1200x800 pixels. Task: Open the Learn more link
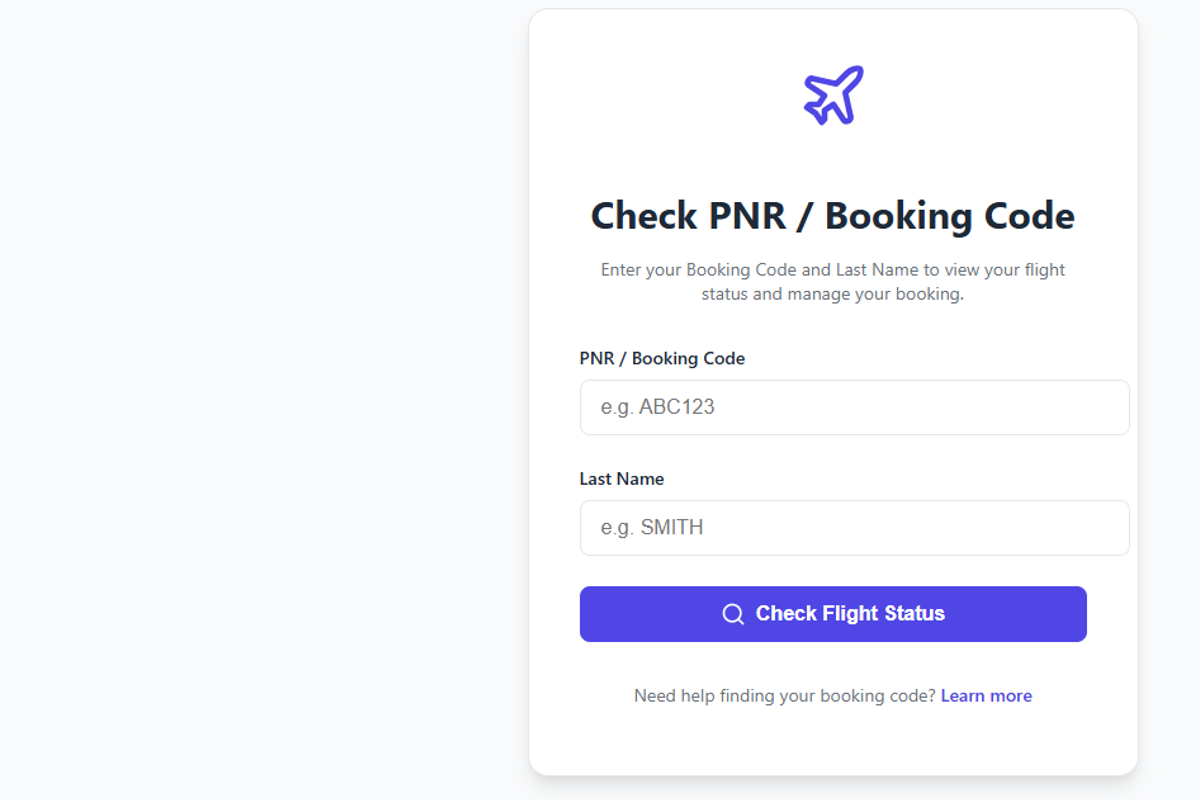986,695
